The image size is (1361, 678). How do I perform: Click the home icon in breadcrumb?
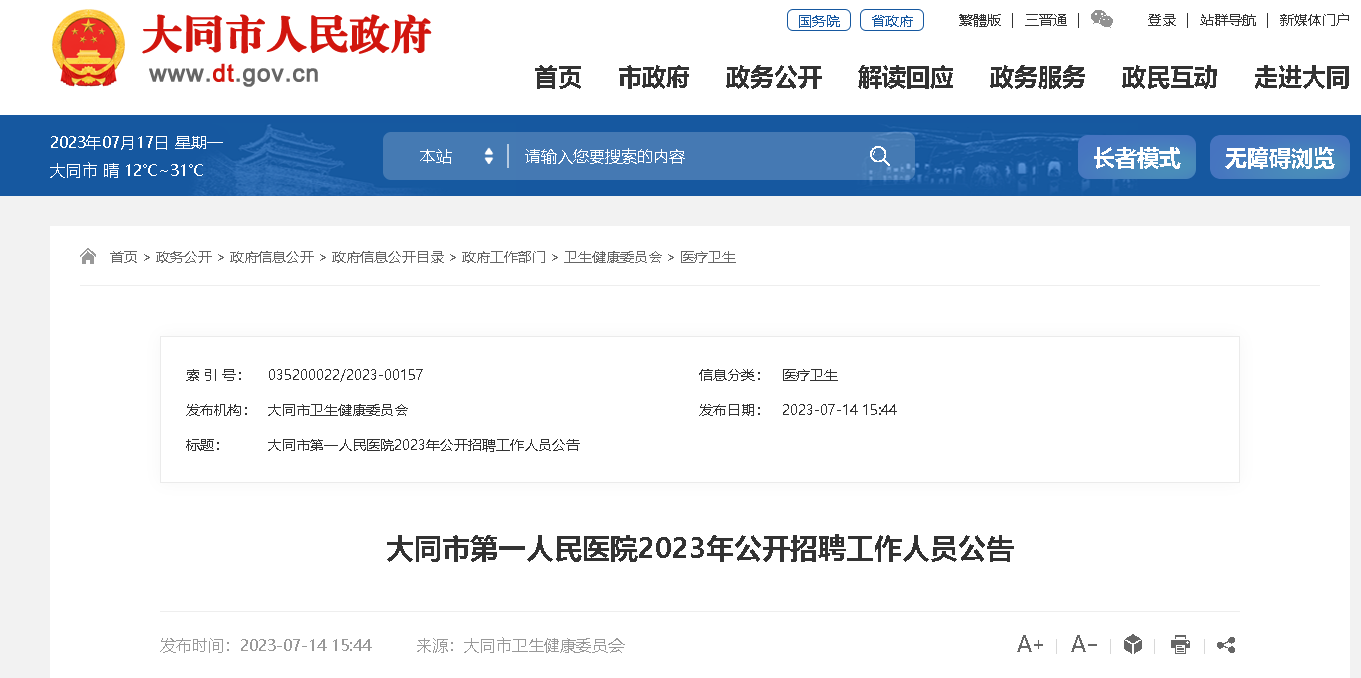pos(88,257)
